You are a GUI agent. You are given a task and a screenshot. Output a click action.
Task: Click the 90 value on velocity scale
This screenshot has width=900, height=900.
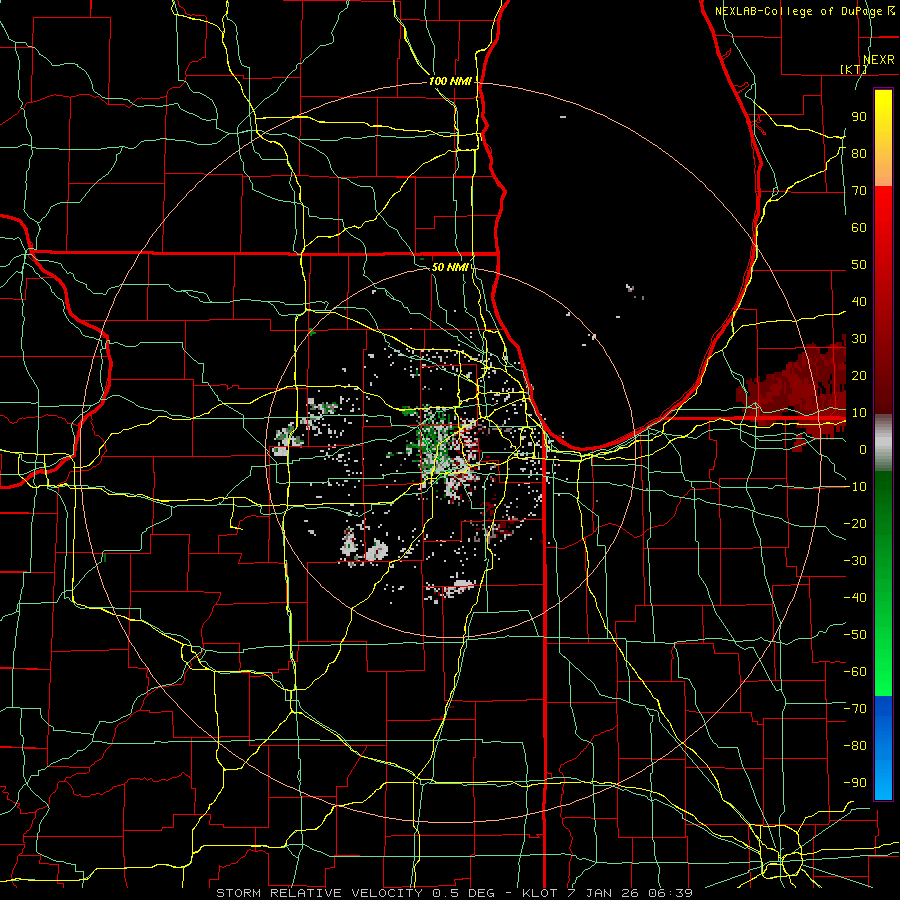859,117
